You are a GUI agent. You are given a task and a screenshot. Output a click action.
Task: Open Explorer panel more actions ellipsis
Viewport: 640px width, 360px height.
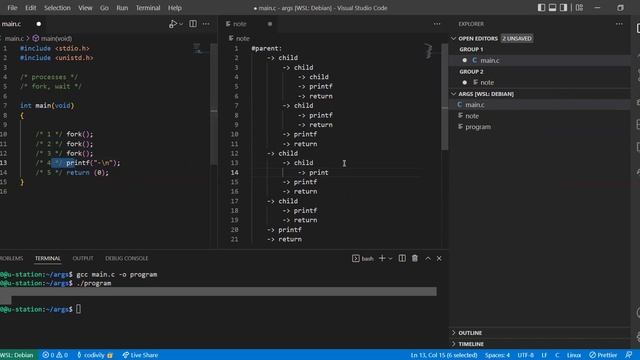point(619,24)
